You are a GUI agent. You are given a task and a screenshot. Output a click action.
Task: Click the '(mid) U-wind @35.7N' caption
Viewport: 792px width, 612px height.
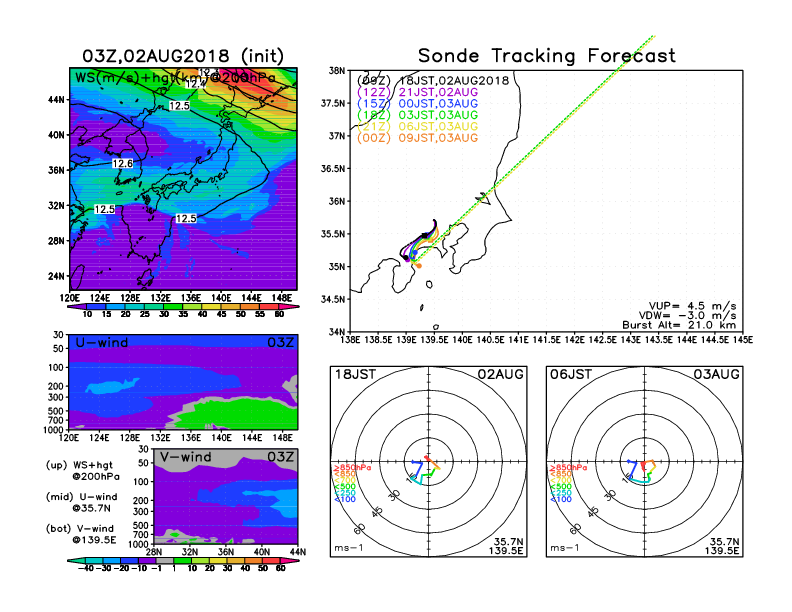coord(82,502)
